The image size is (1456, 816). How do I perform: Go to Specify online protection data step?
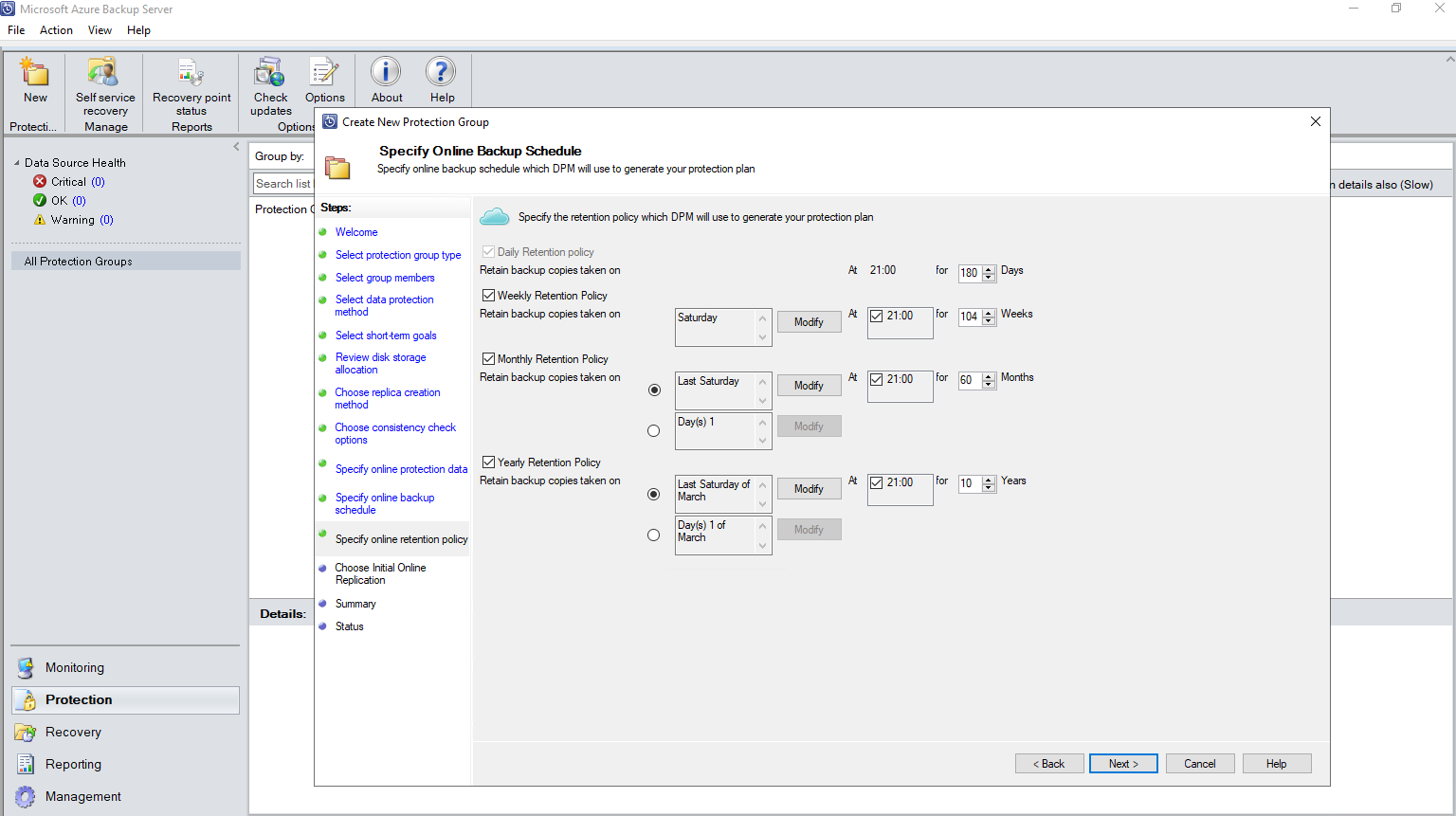[401, 469]
